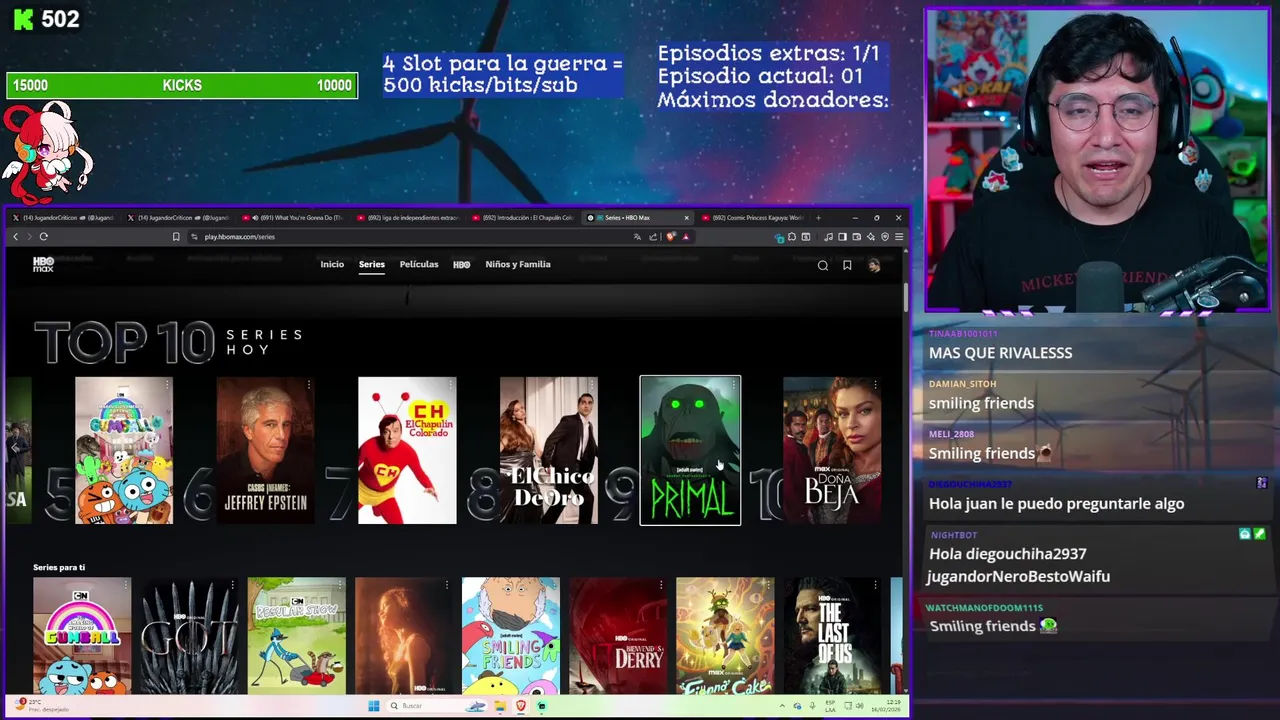This screenshot has width=1280, height=720.
Task: Open the GOT poster in Series para ti
Action: 190,636
